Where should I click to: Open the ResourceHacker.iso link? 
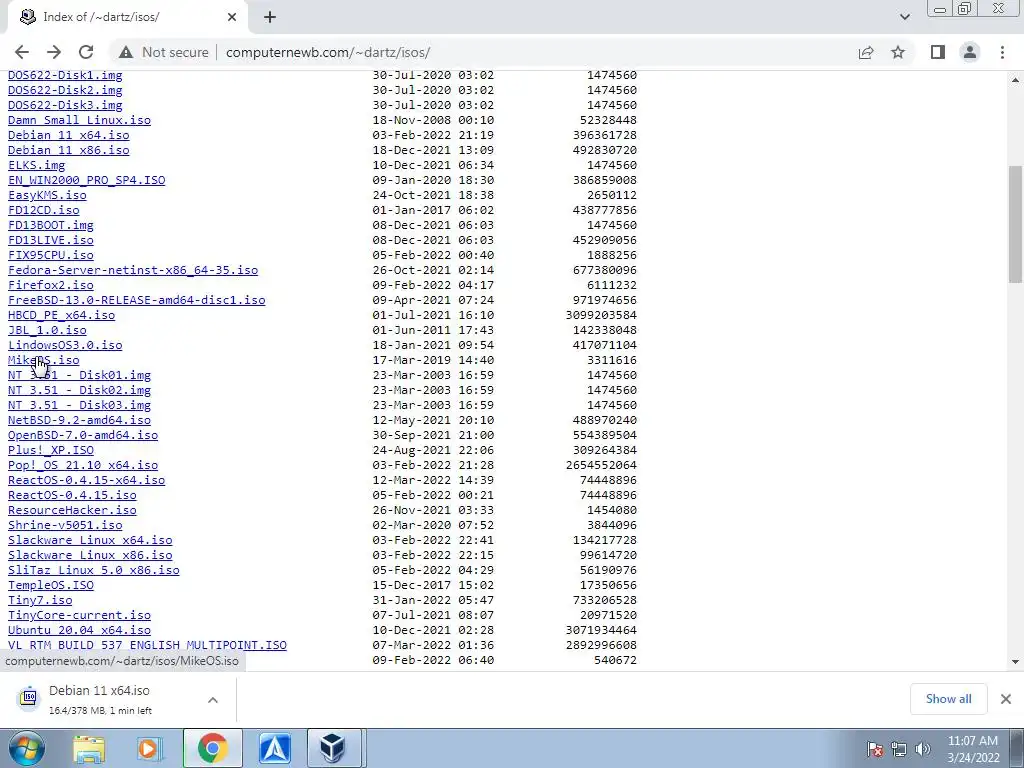pyautogui.click(x=72, y=511)
